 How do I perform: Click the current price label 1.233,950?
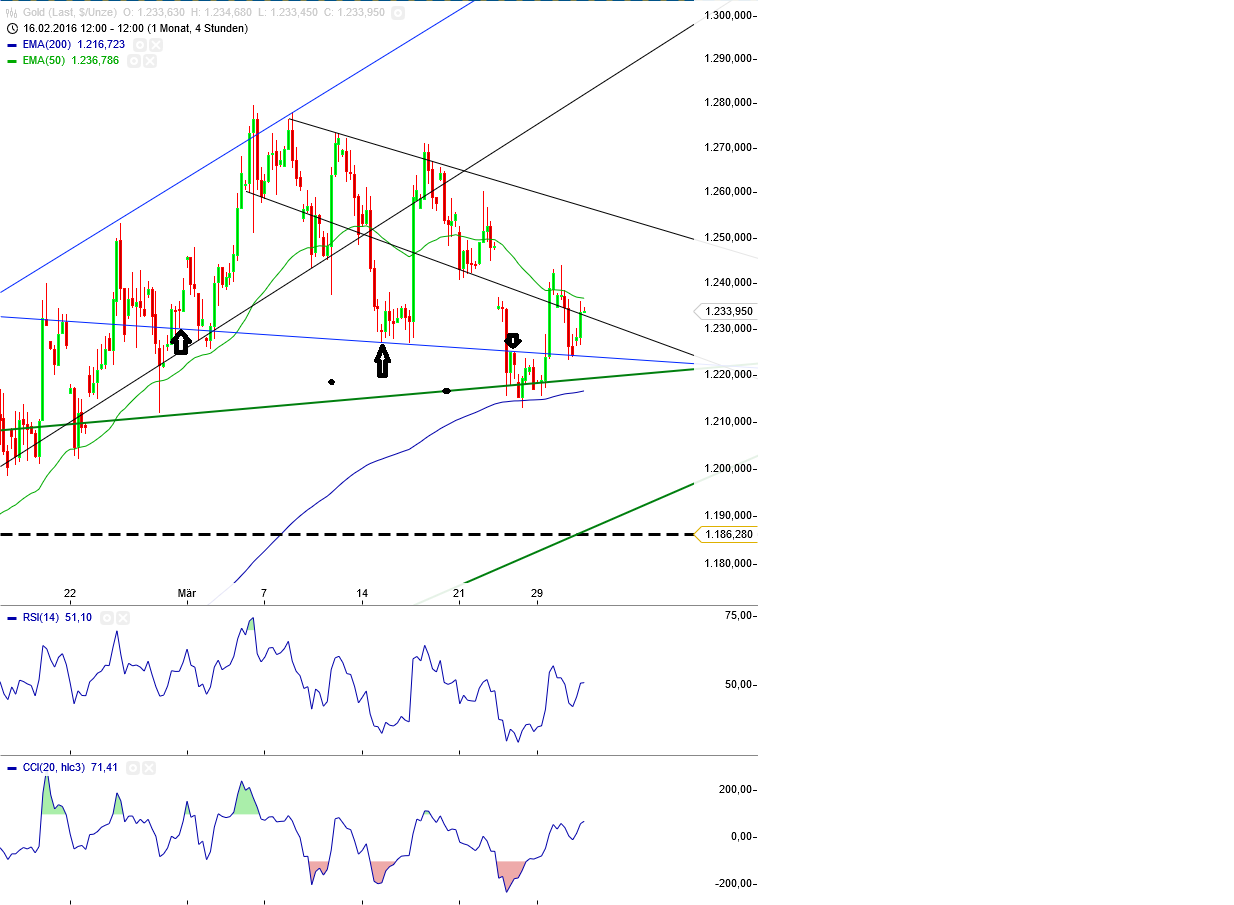727,311
